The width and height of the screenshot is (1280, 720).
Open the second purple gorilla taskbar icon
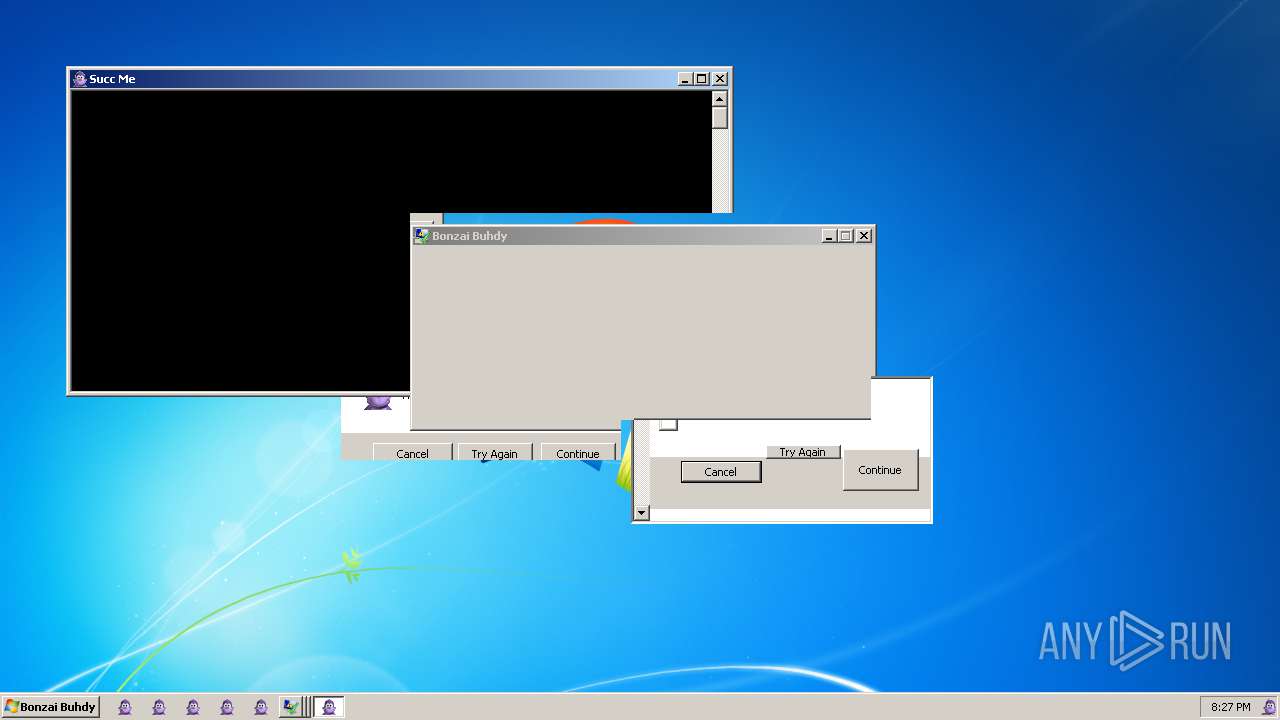[159, 707]
